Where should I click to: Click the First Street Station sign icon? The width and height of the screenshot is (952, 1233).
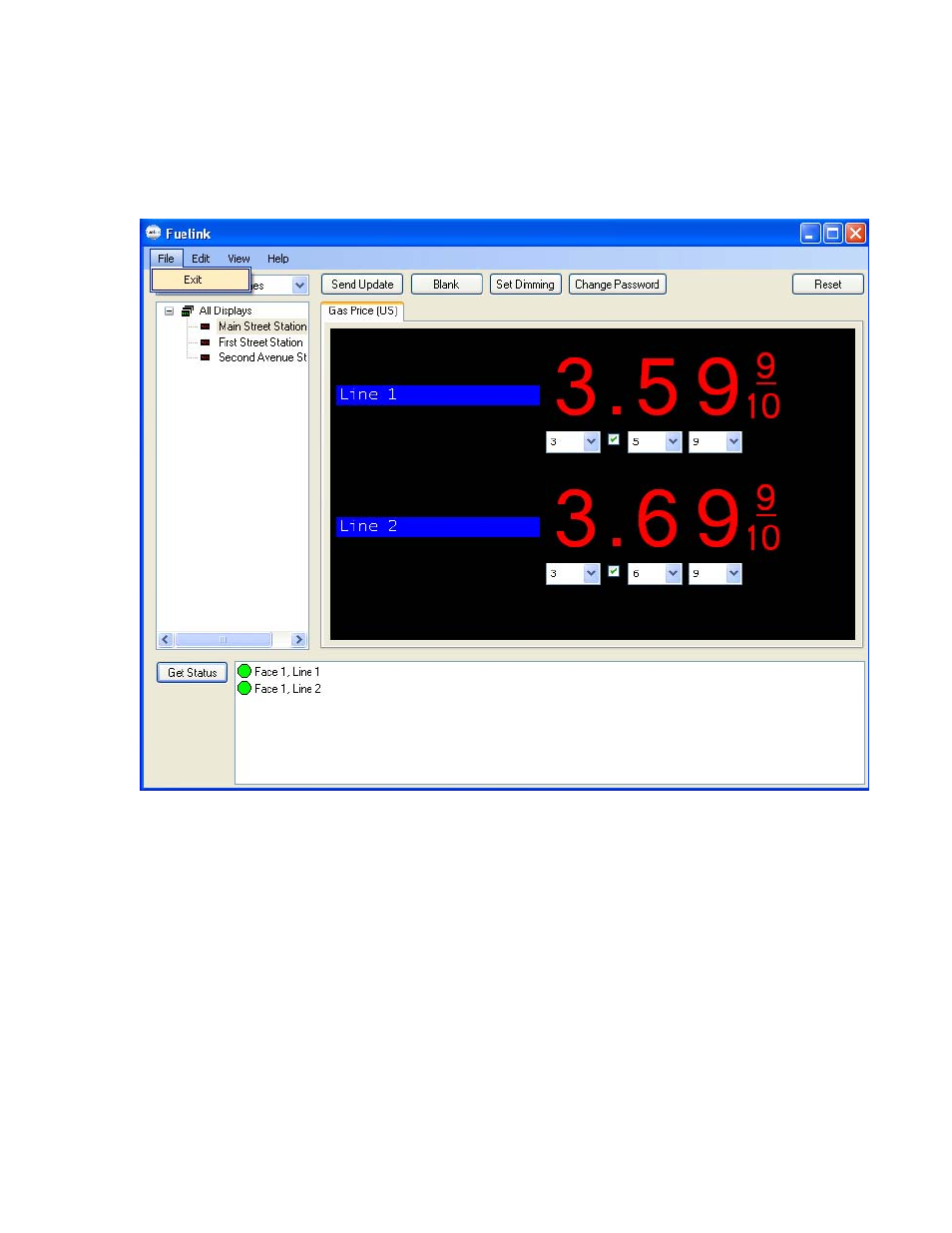click(205, 342)
